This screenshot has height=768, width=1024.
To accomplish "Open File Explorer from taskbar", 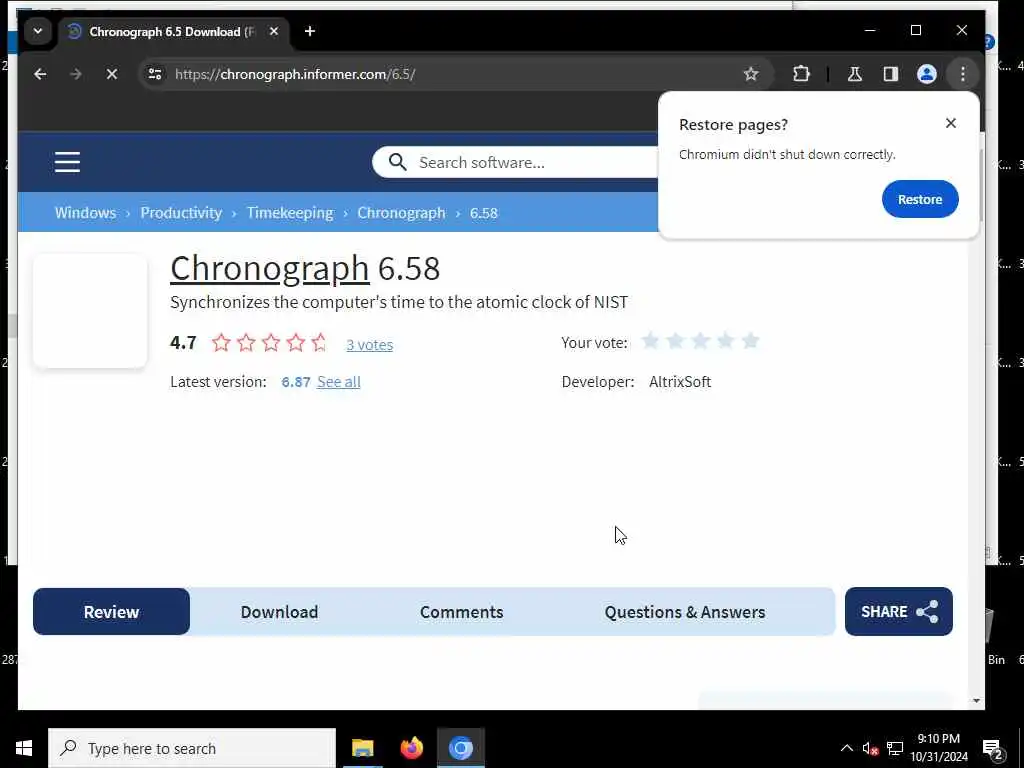I will click(x=362, y=748).
